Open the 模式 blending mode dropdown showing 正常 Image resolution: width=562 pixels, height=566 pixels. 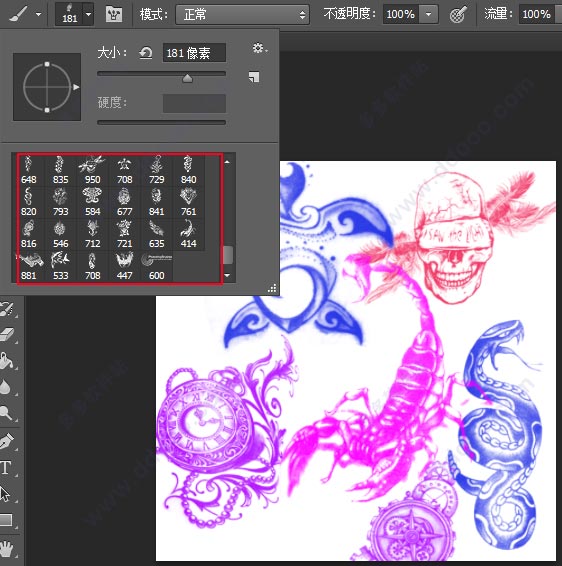243,14
